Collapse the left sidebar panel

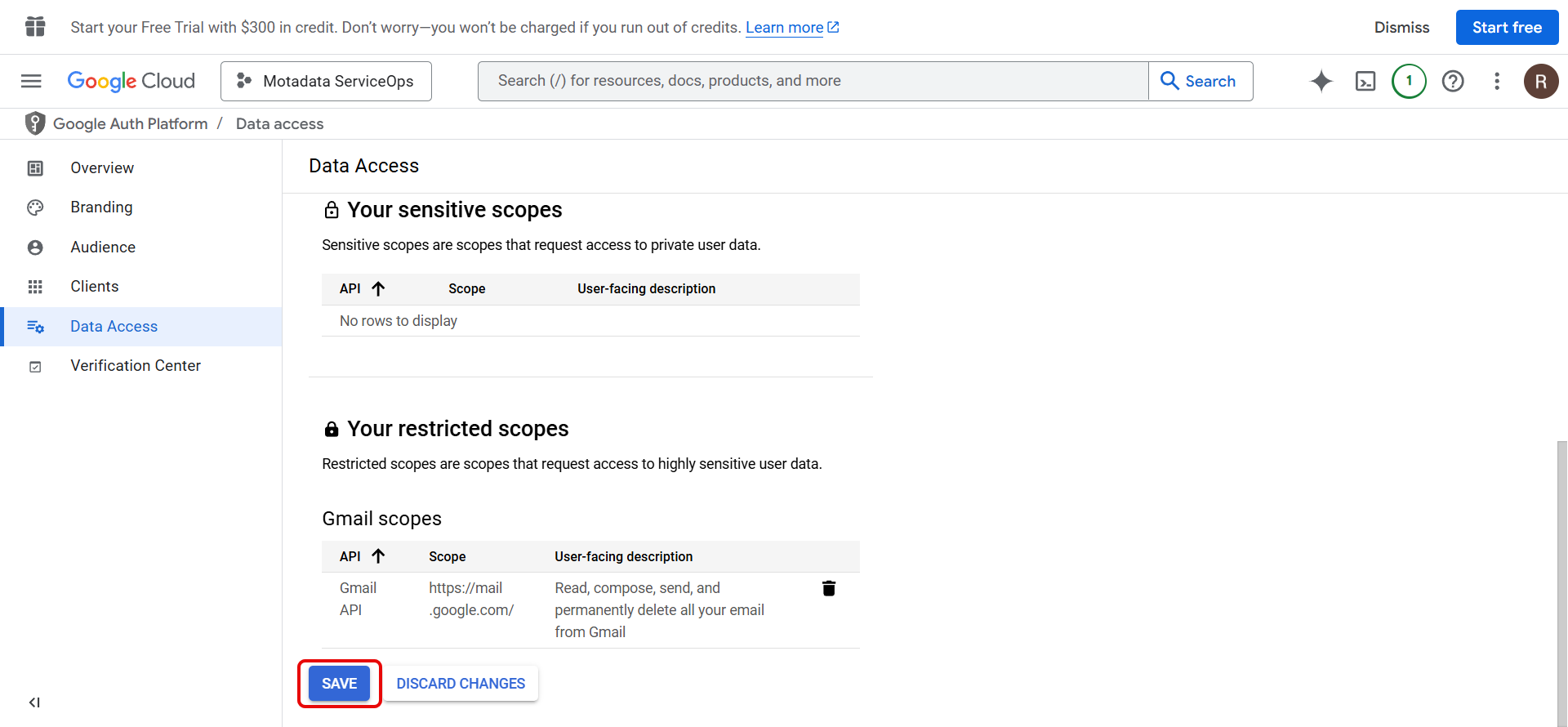34,702
